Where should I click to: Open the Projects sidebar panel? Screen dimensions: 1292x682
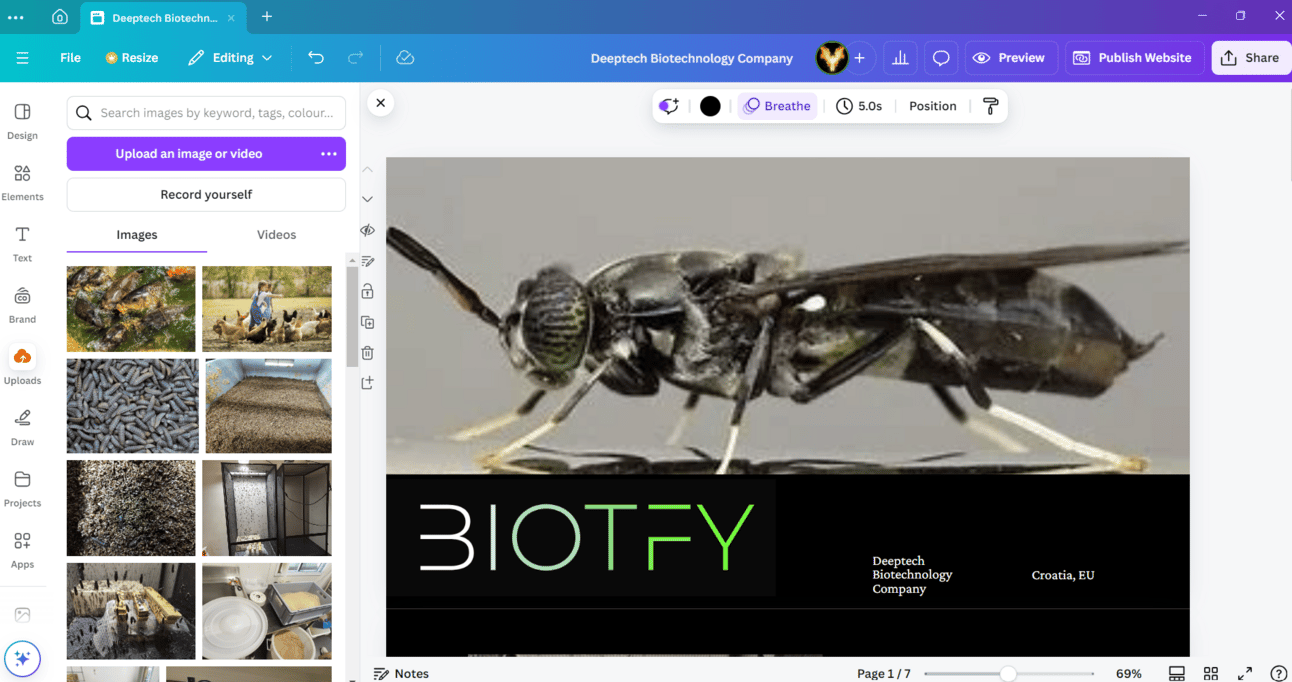(x=22, y=489)
